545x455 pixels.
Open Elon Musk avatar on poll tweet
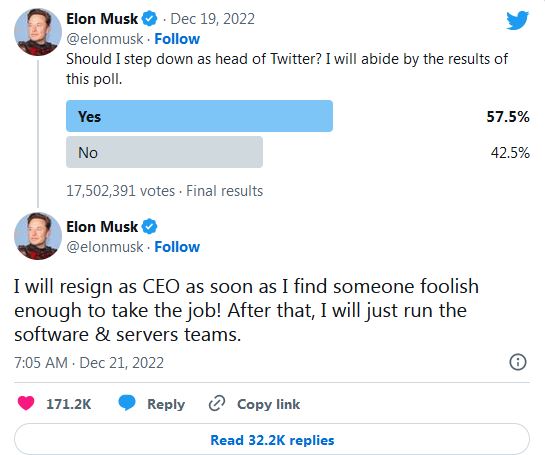coord(38,32)
